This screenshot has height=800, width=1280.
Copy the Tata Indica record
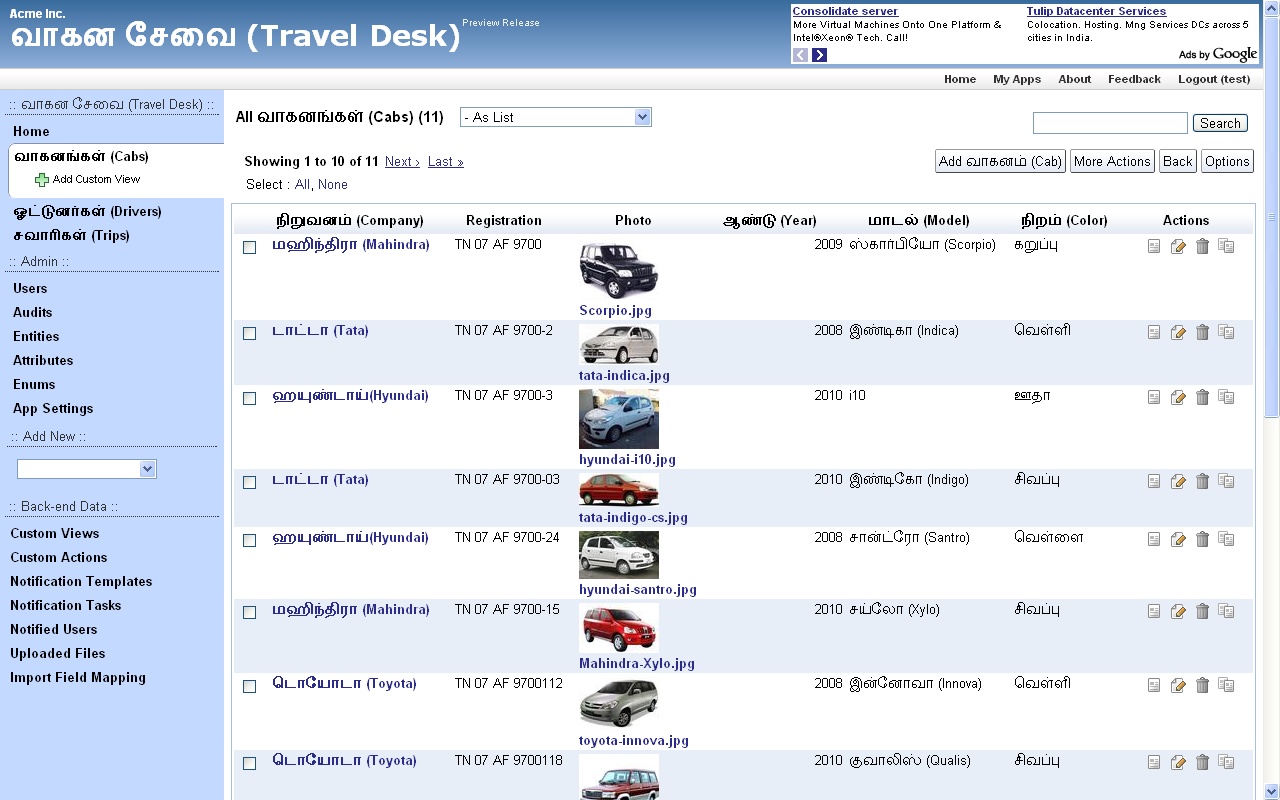click(x=1226, y=332)
